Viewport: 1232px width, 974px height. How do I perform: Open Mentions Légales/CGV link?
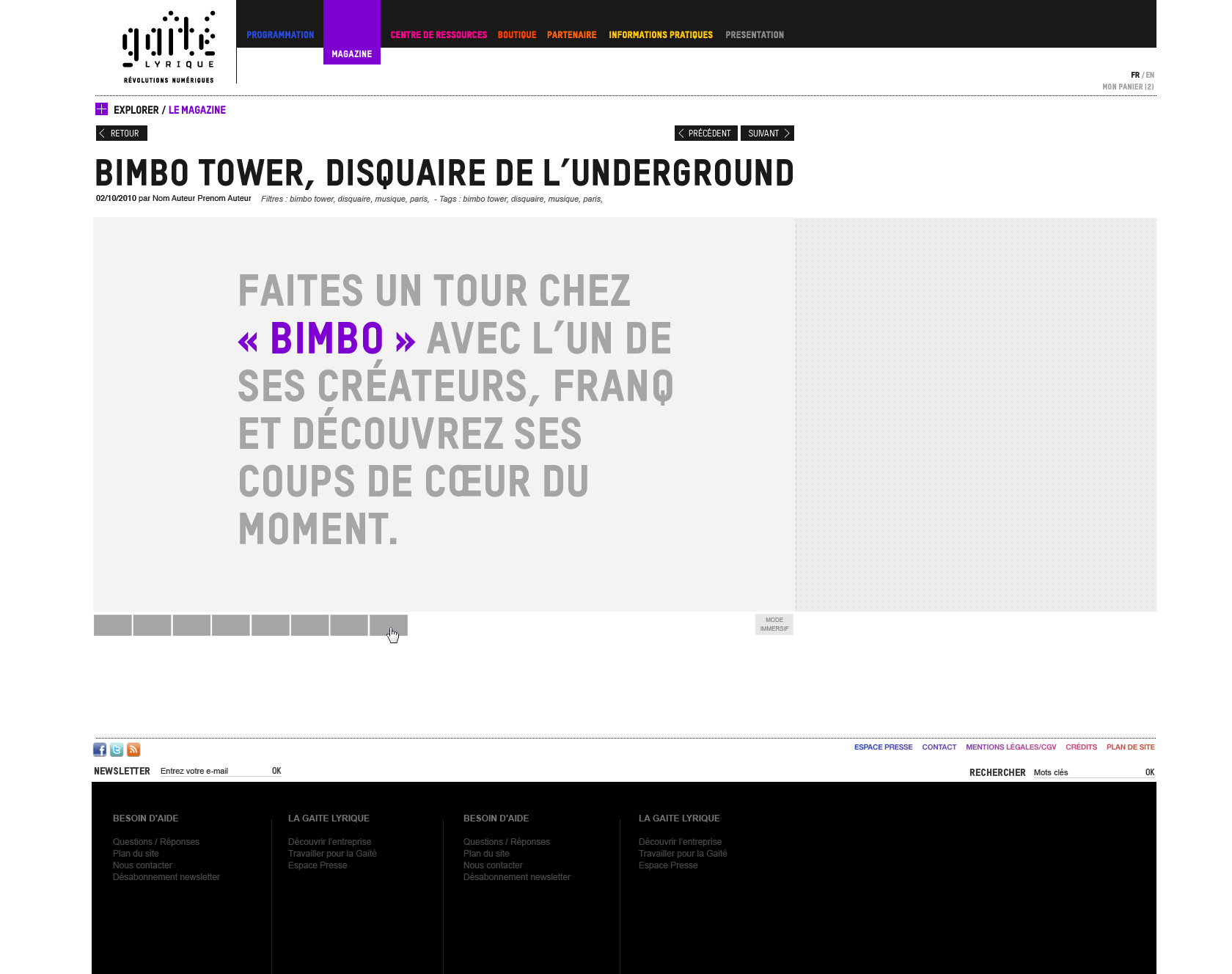point(1011,747)
